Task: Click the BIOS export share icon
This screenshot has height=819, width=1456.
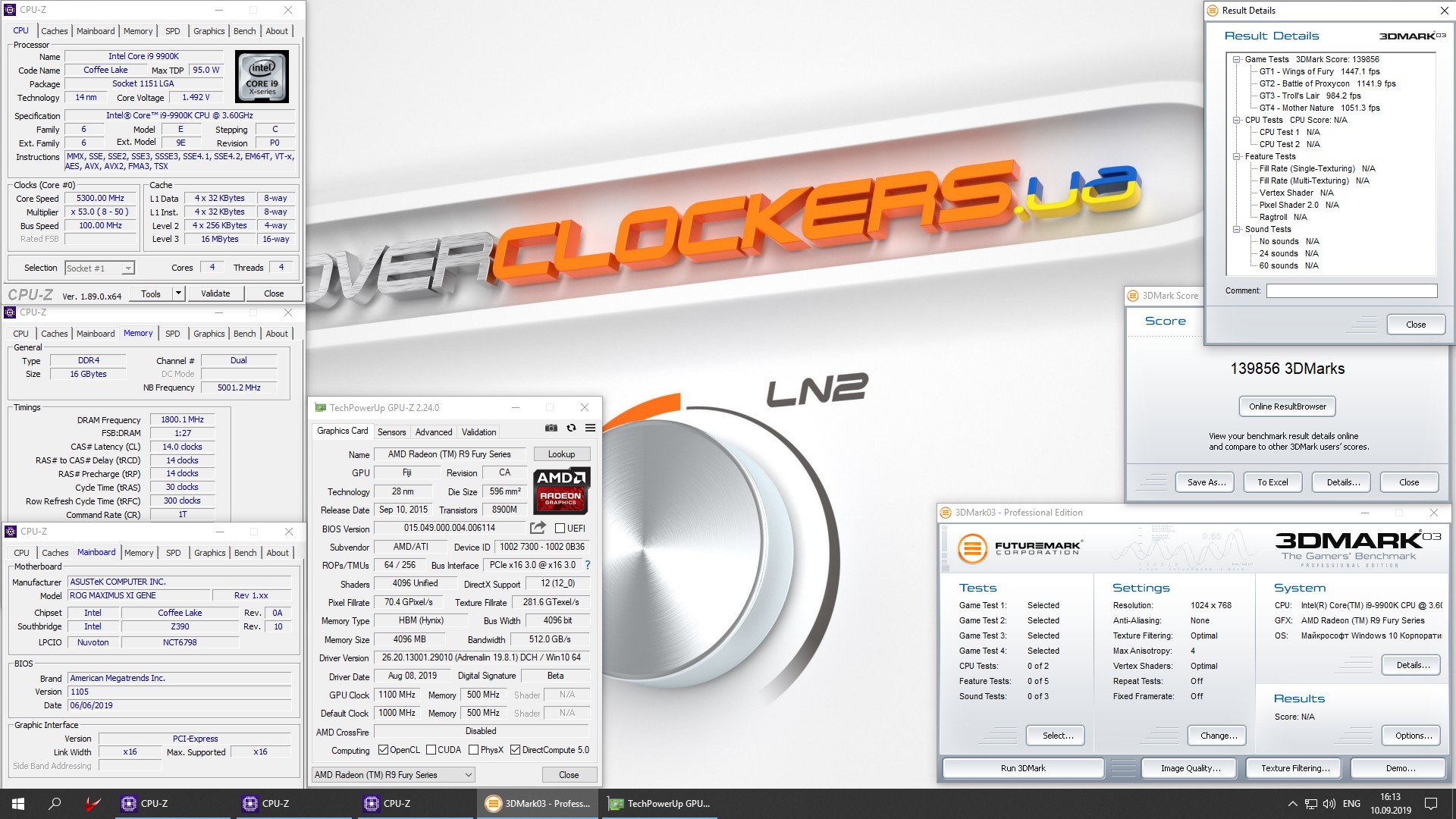Action: coord(538,528)
